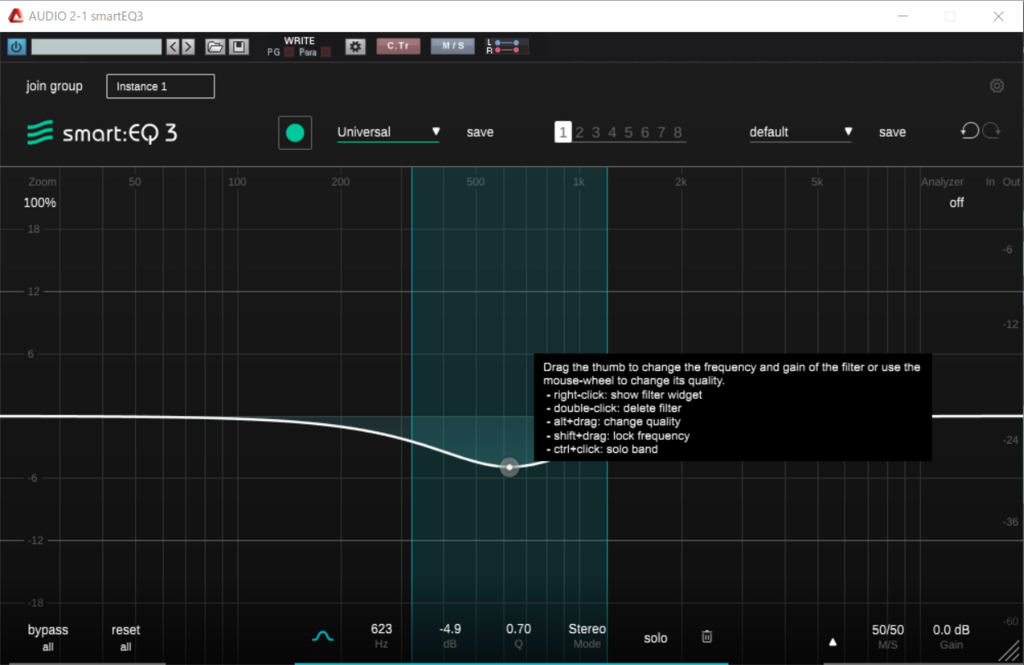Image resolution: width=1024 pixels, height=665 pixels.
Task: Click the window resize grip icon
Action: [1010, 650]
